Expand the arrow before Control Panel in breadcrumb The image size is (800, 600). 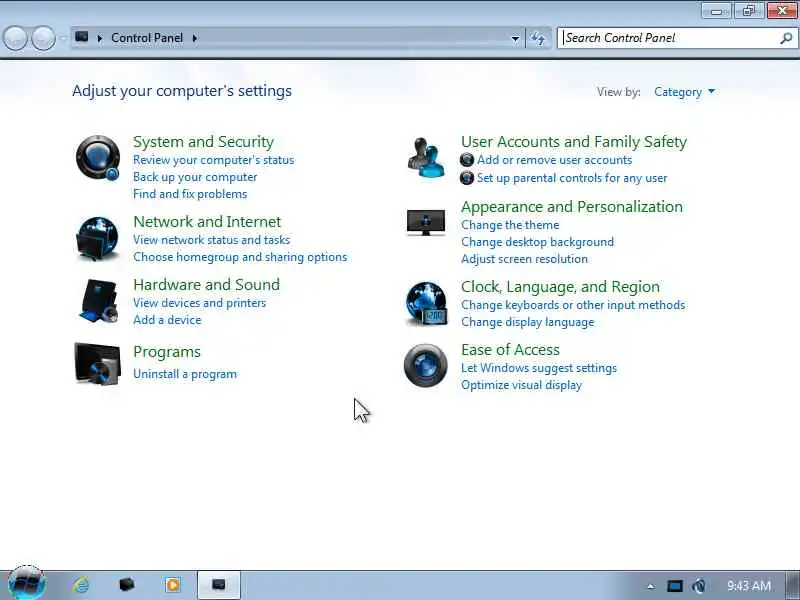(x=100, y=38)
